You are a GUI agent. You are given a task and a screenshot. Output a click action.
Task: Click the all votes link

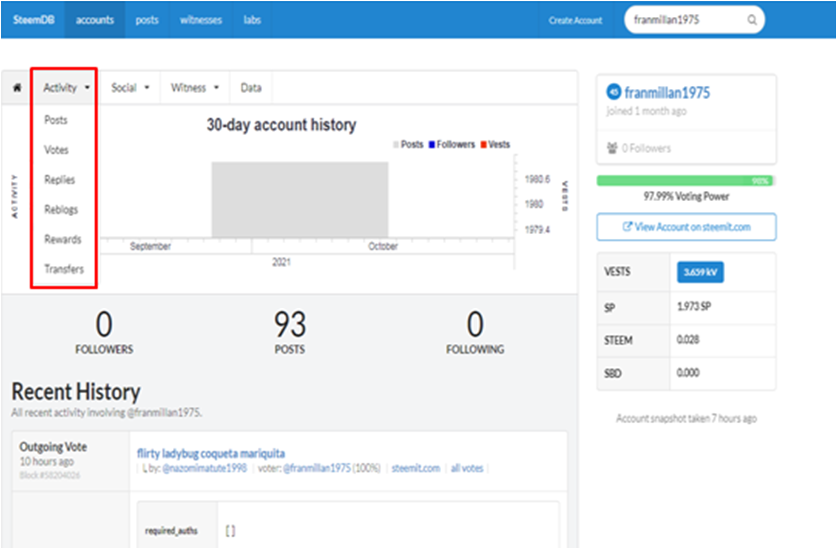tap(467, 468)
